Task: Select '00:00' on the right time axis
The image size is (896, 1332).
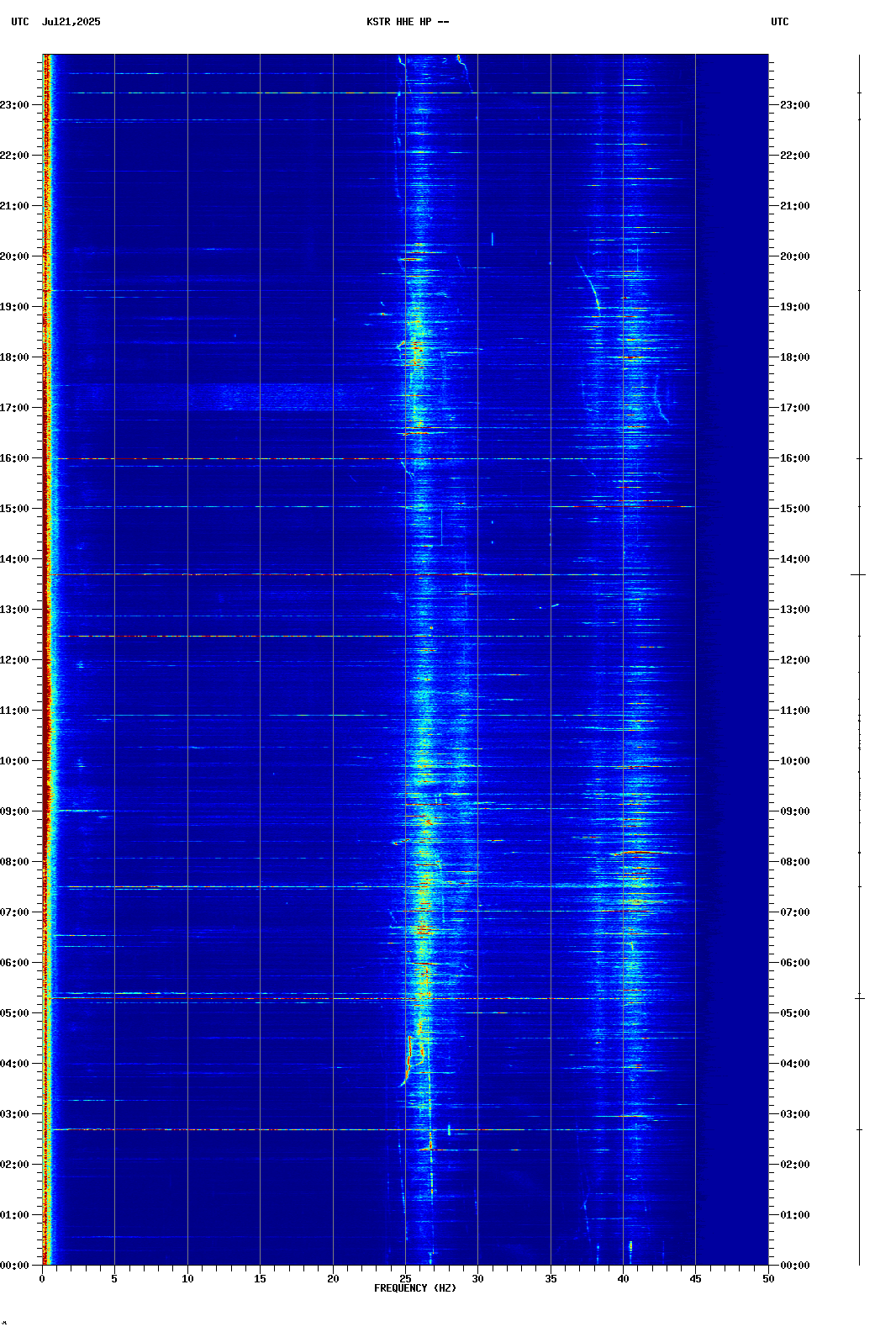Action: (x=795, y=1266)
